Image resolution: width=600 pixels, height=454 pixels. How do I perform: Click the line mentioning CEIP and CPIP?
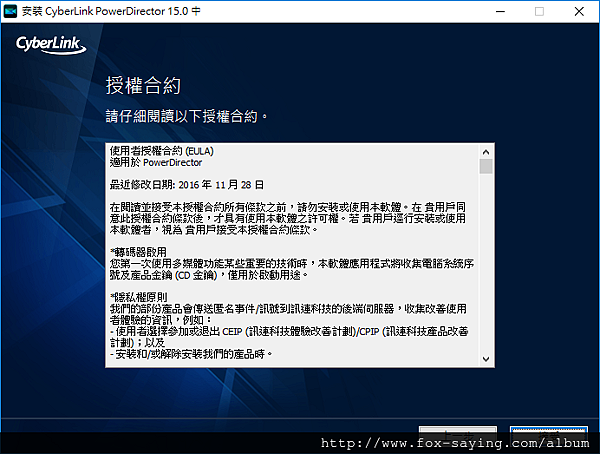coord(289,331)
